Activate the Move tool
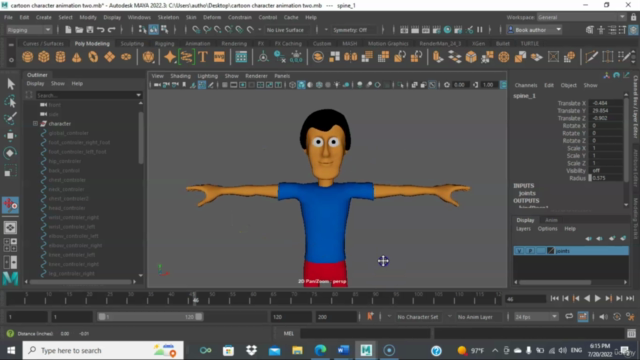This screenshot has height=360, width=640. click(x=10, y=135)
